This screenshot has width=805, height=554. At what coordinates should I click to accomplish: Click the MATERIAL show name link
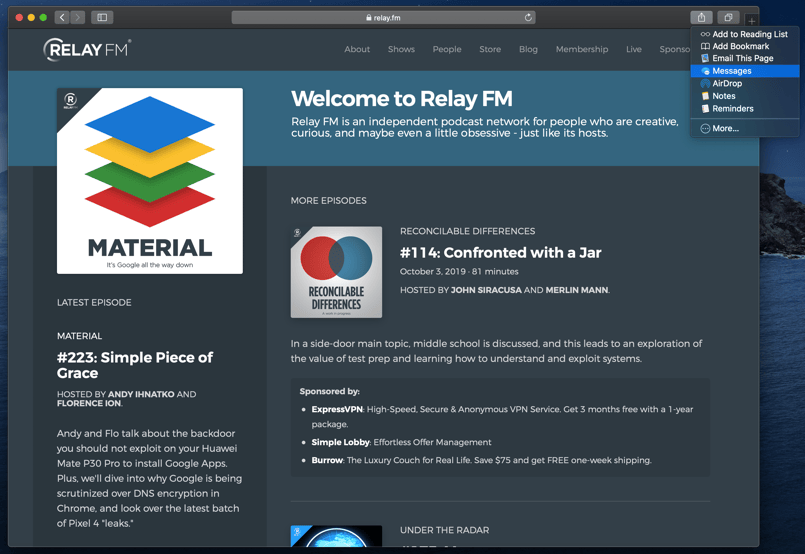pos(80,336)
